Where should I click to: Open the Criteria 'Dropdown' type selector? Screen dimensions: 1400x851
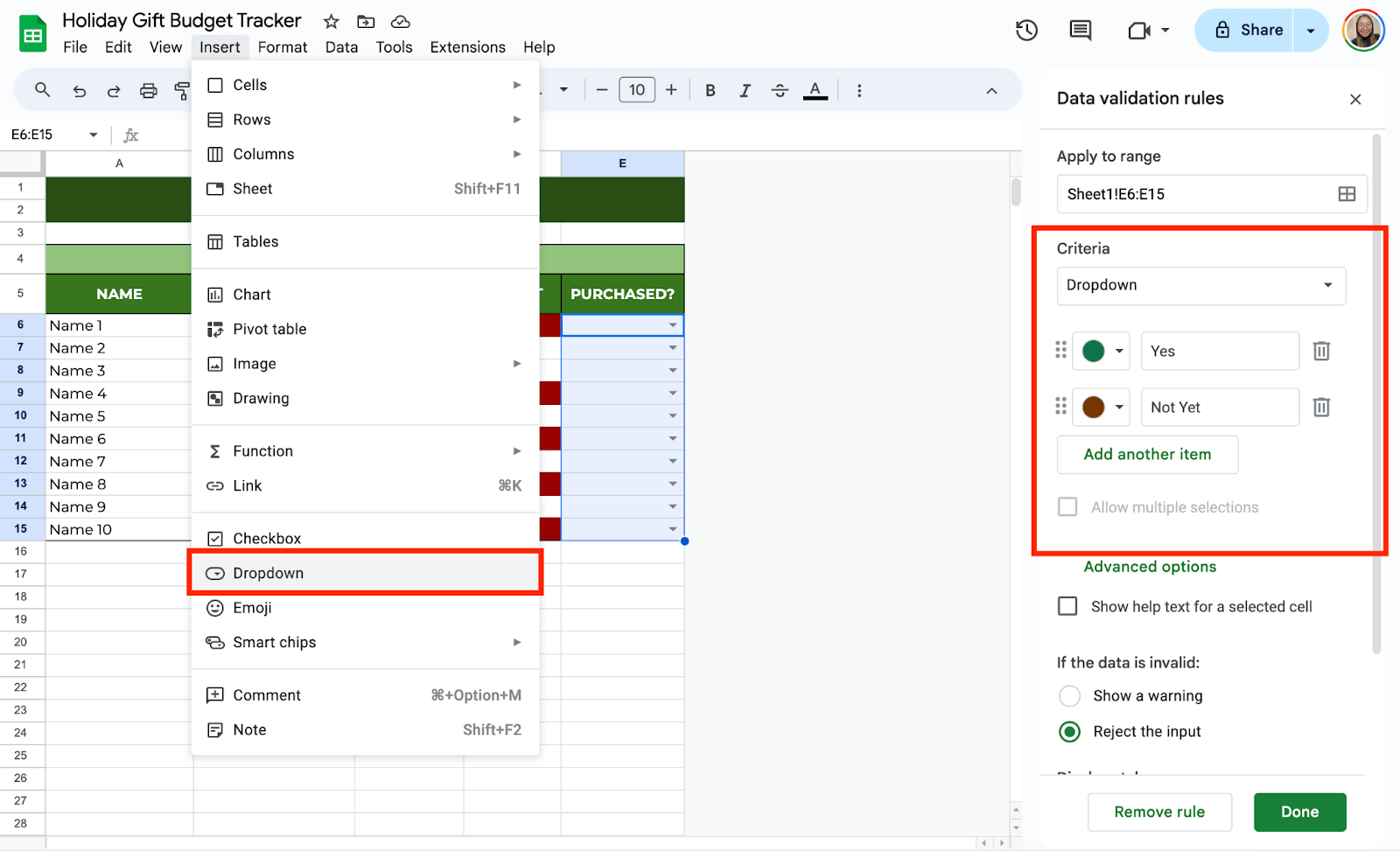click(x=1200, y=285)
